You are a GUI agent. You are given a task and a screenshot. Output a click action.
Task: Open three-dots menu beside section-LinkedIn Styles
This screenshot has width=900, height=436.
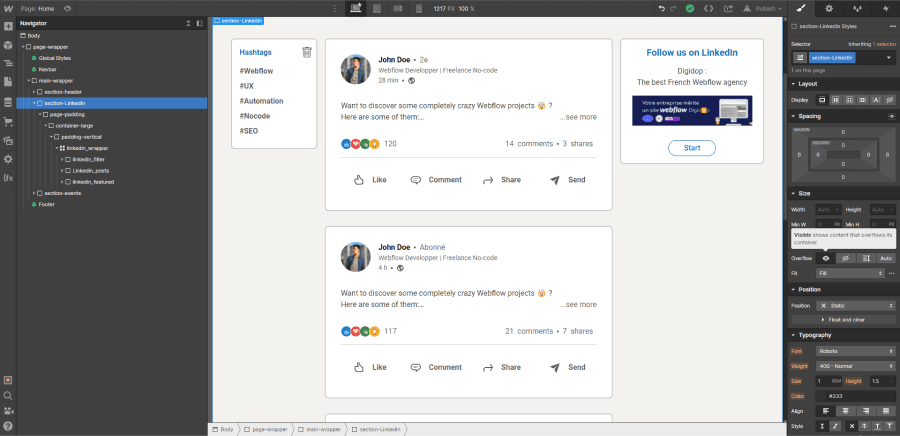point(891,26)
